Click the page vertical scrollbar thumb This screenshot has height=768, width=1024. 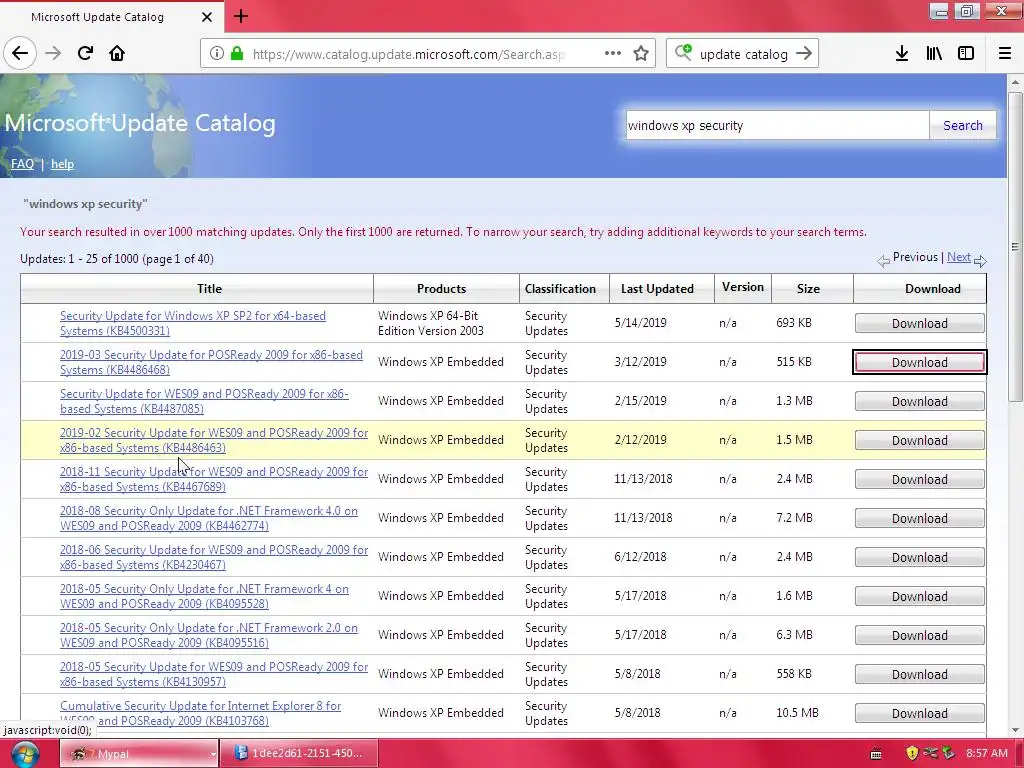pyautogui.click(x=1015, y=247)
